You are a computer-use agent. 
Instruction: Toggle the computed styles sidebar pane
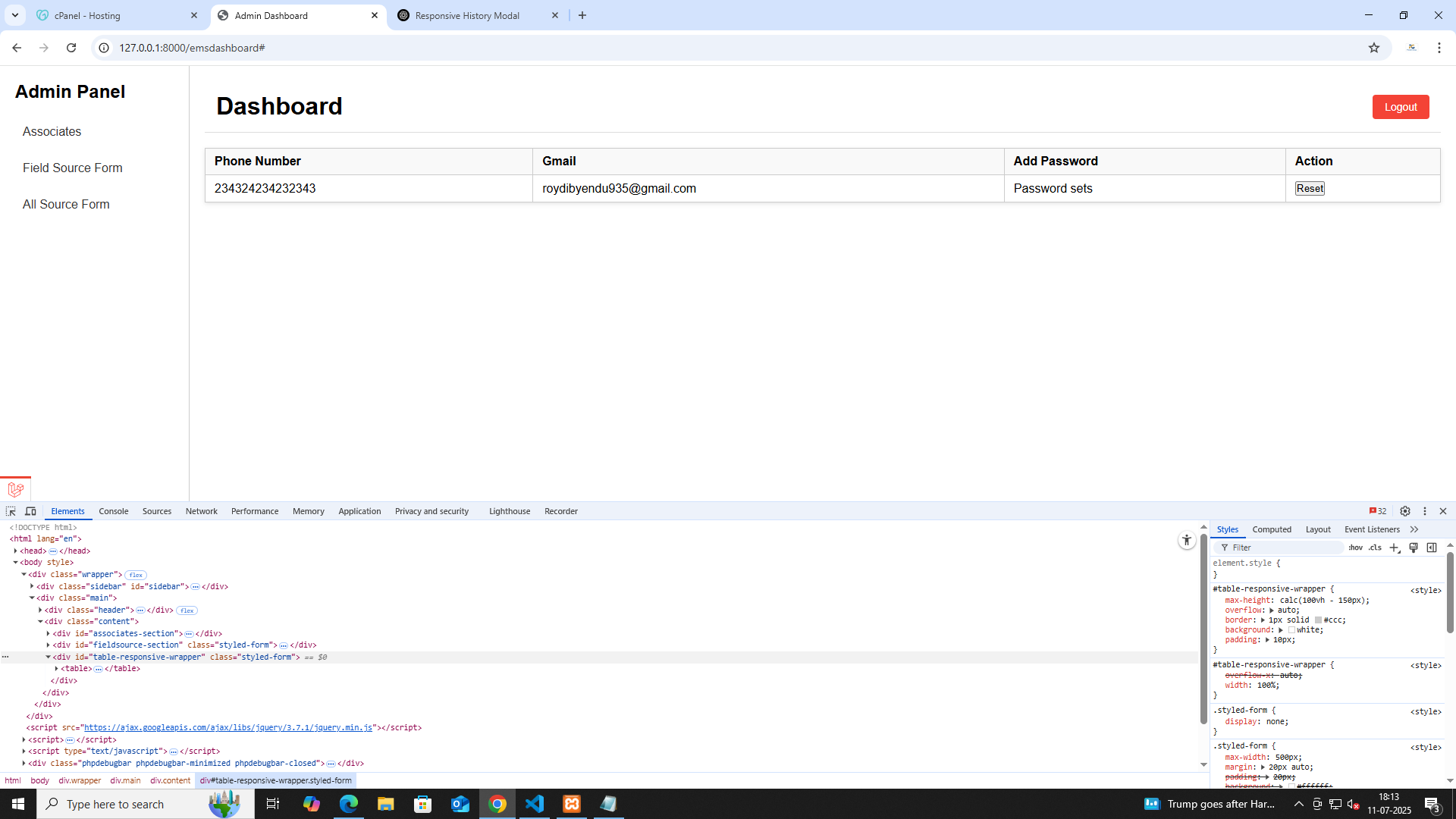tap(1432, 548)
